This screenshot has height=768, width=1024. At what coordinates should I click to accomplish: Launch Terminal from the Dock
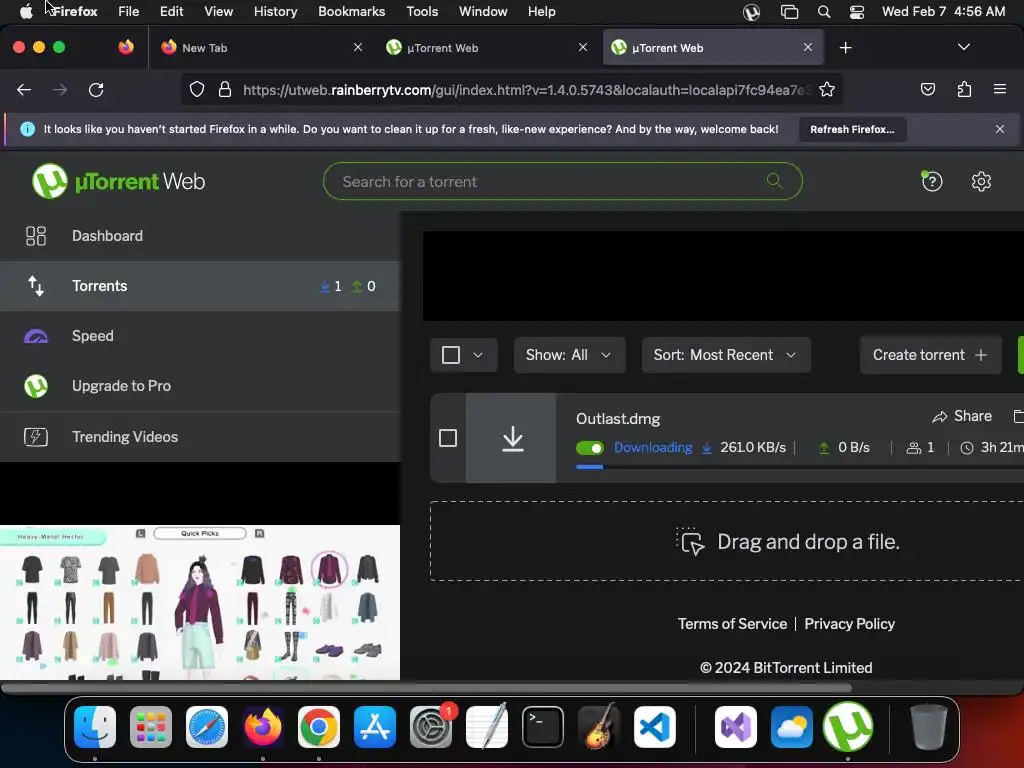click(x=543, y=727)
